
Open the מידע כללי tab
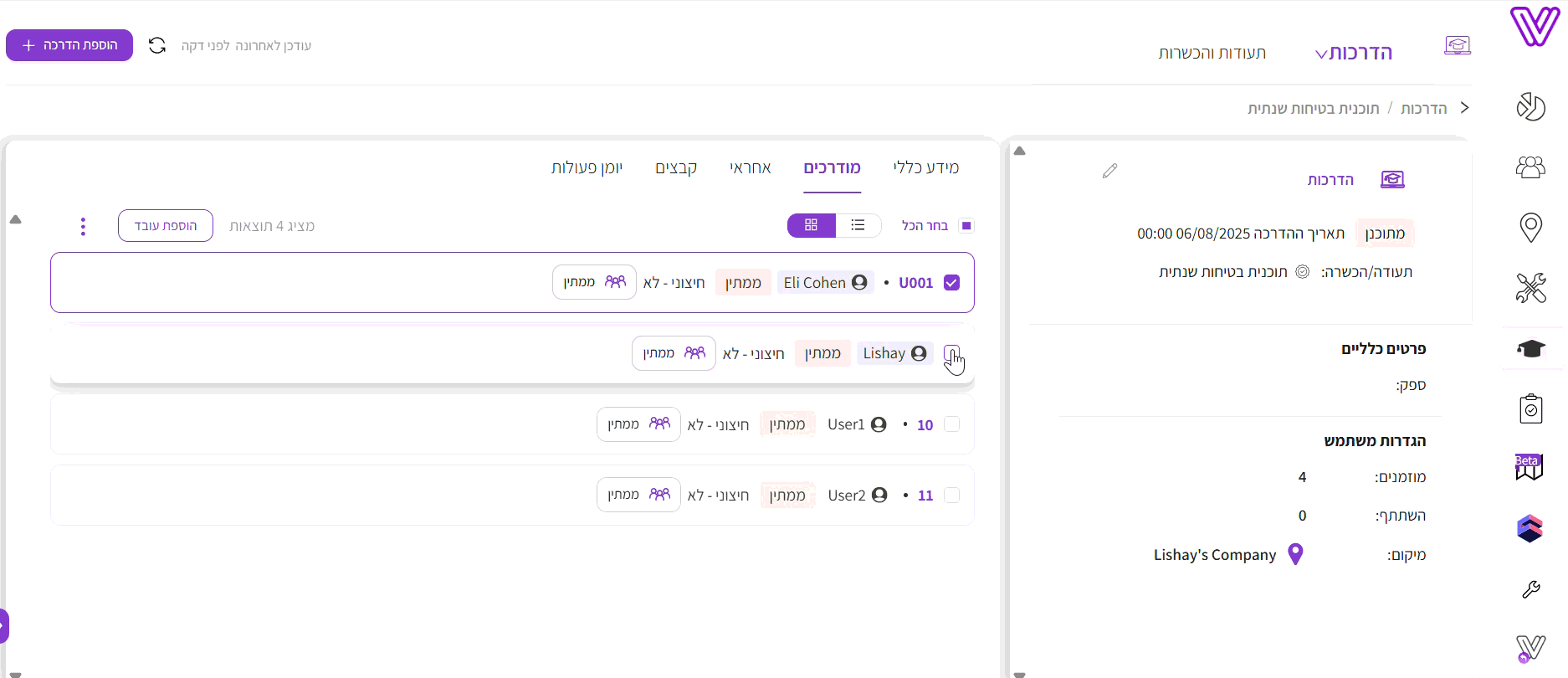pos(926,167)
